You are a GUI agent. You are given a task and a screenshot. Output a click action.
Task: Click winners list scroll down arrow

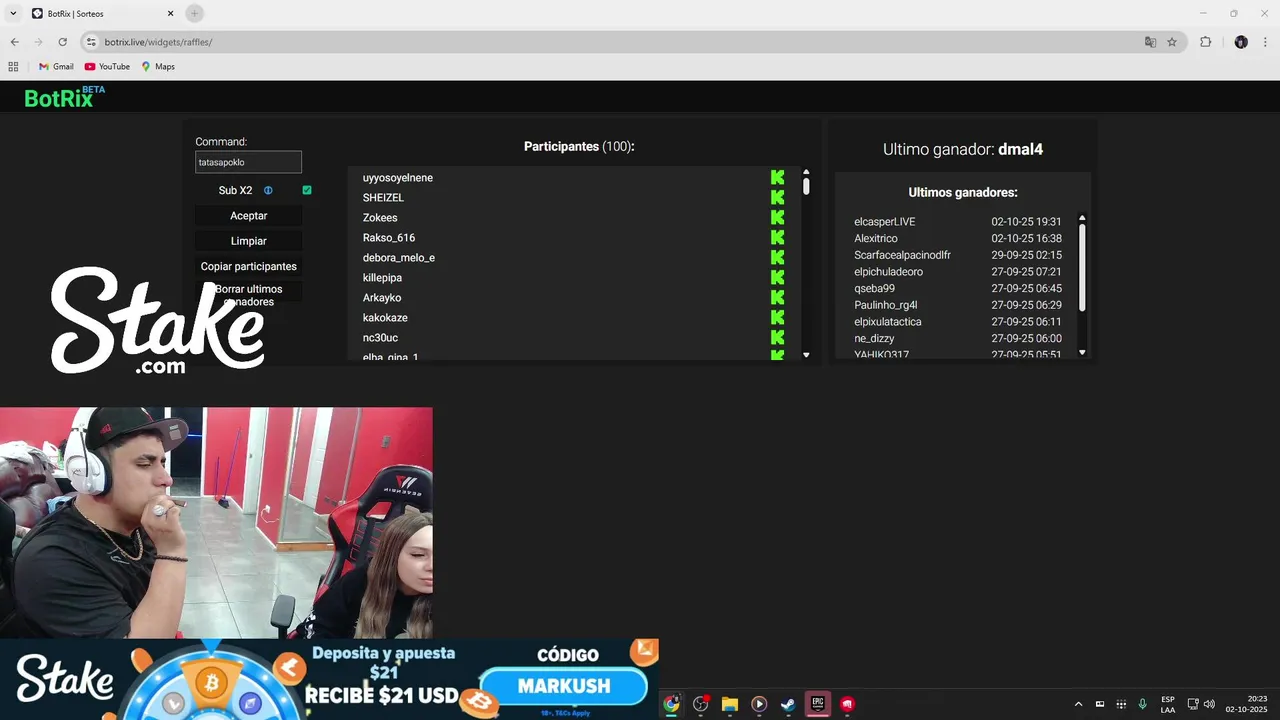pos(1082,352)
